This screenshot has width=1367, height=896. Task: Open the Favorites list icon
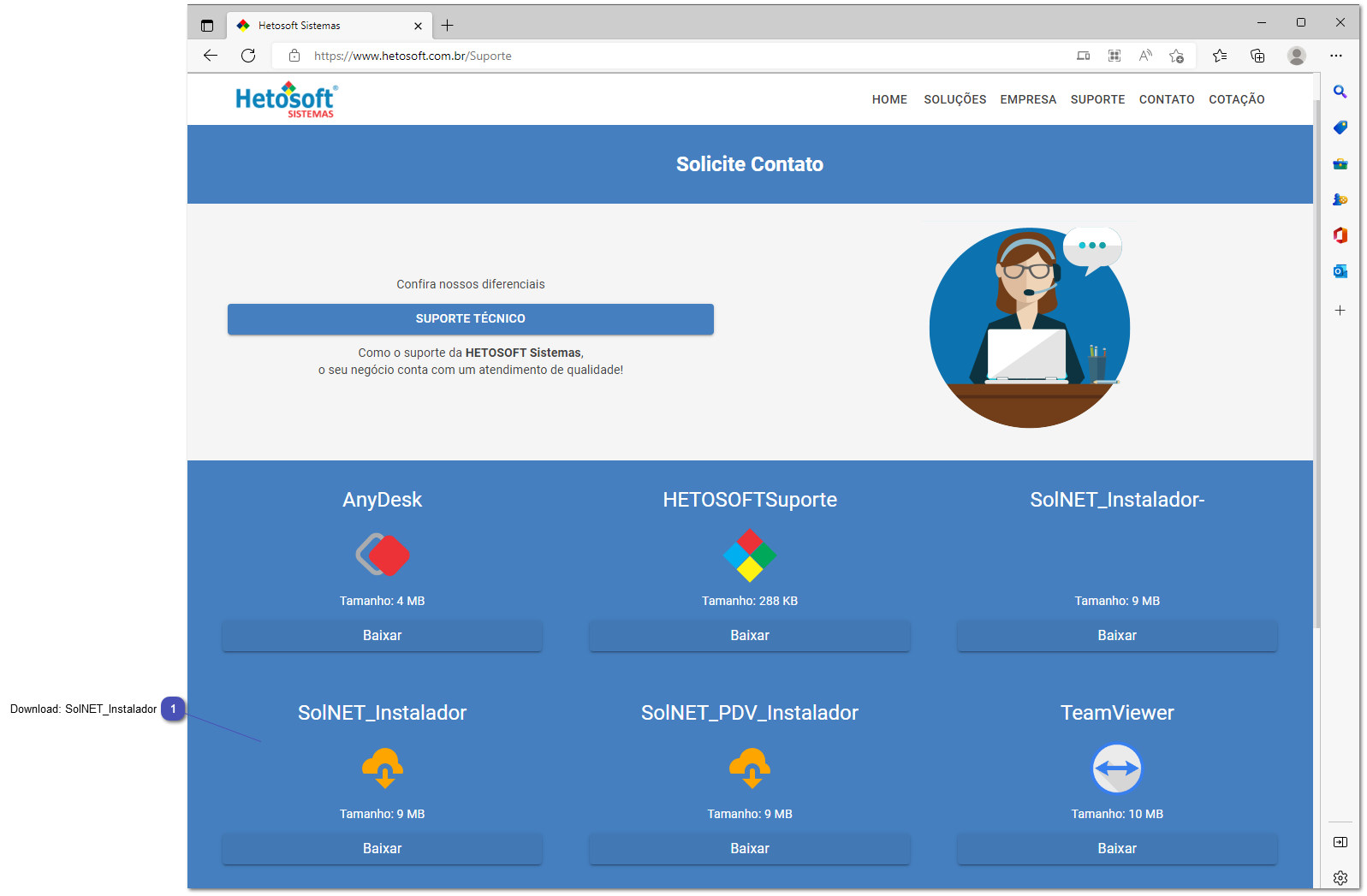pos(1220,56)
